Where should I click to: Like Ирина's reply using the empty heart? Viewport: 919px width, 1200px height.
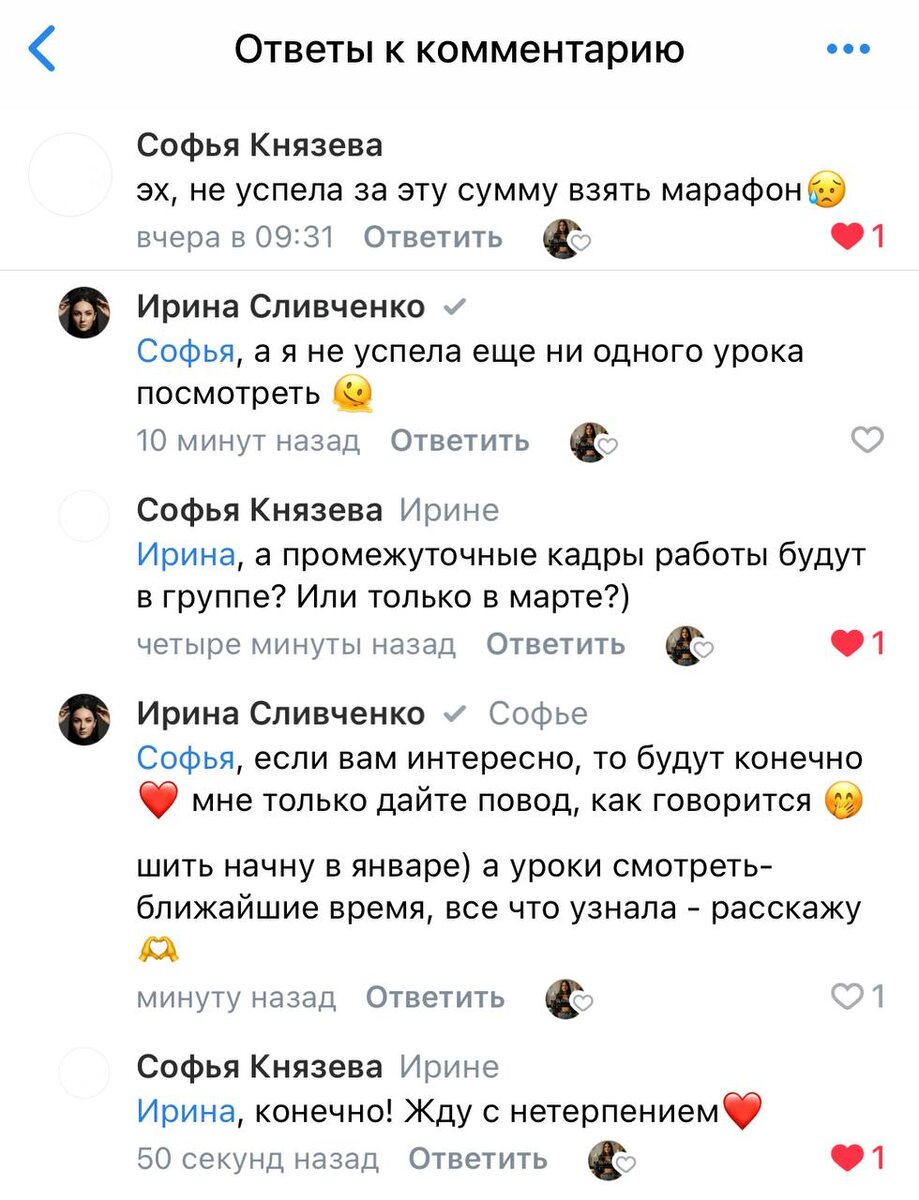(x=866, y=439)
